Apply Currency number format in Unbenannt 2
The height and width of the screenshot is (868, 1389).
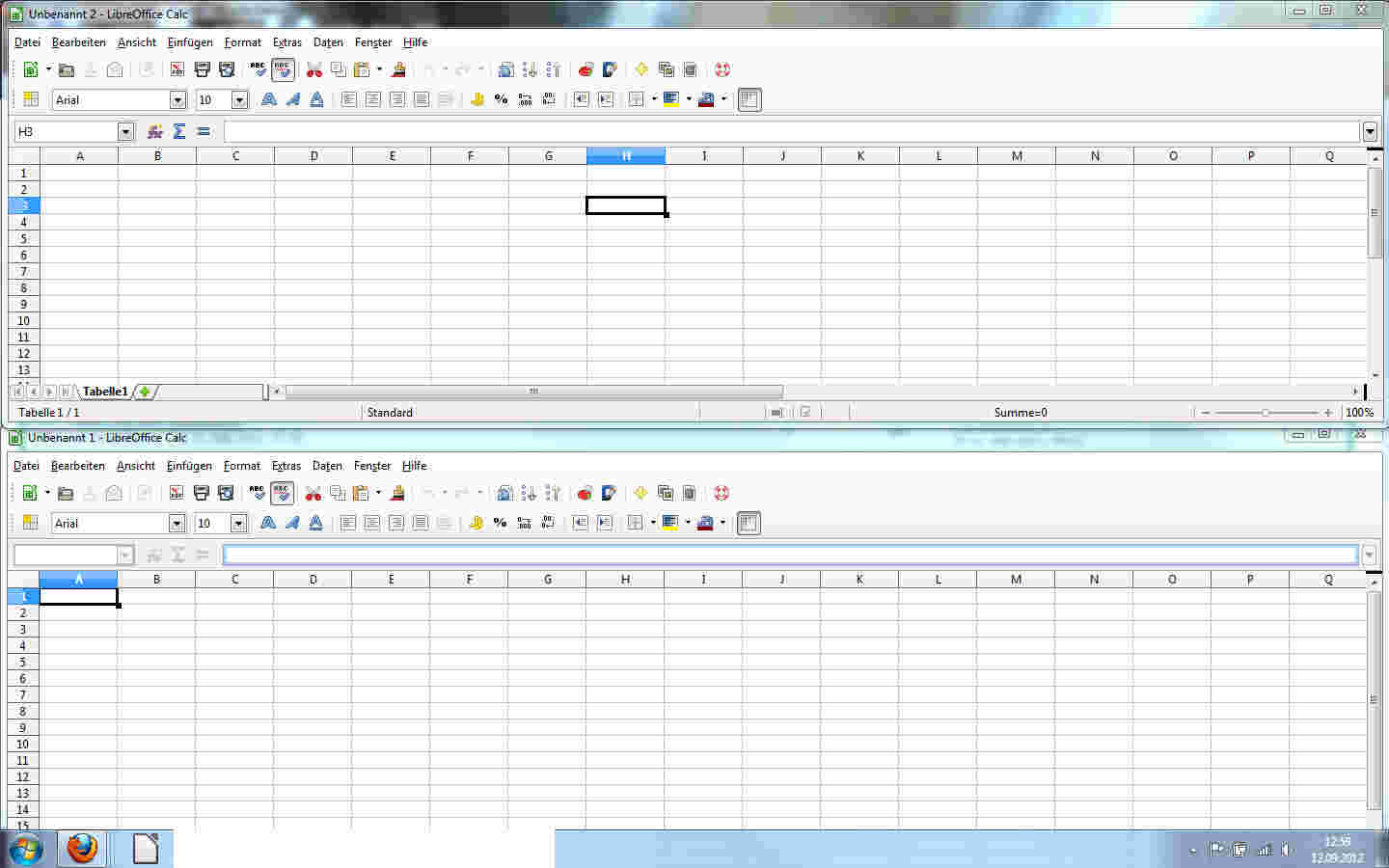[477, 99]
